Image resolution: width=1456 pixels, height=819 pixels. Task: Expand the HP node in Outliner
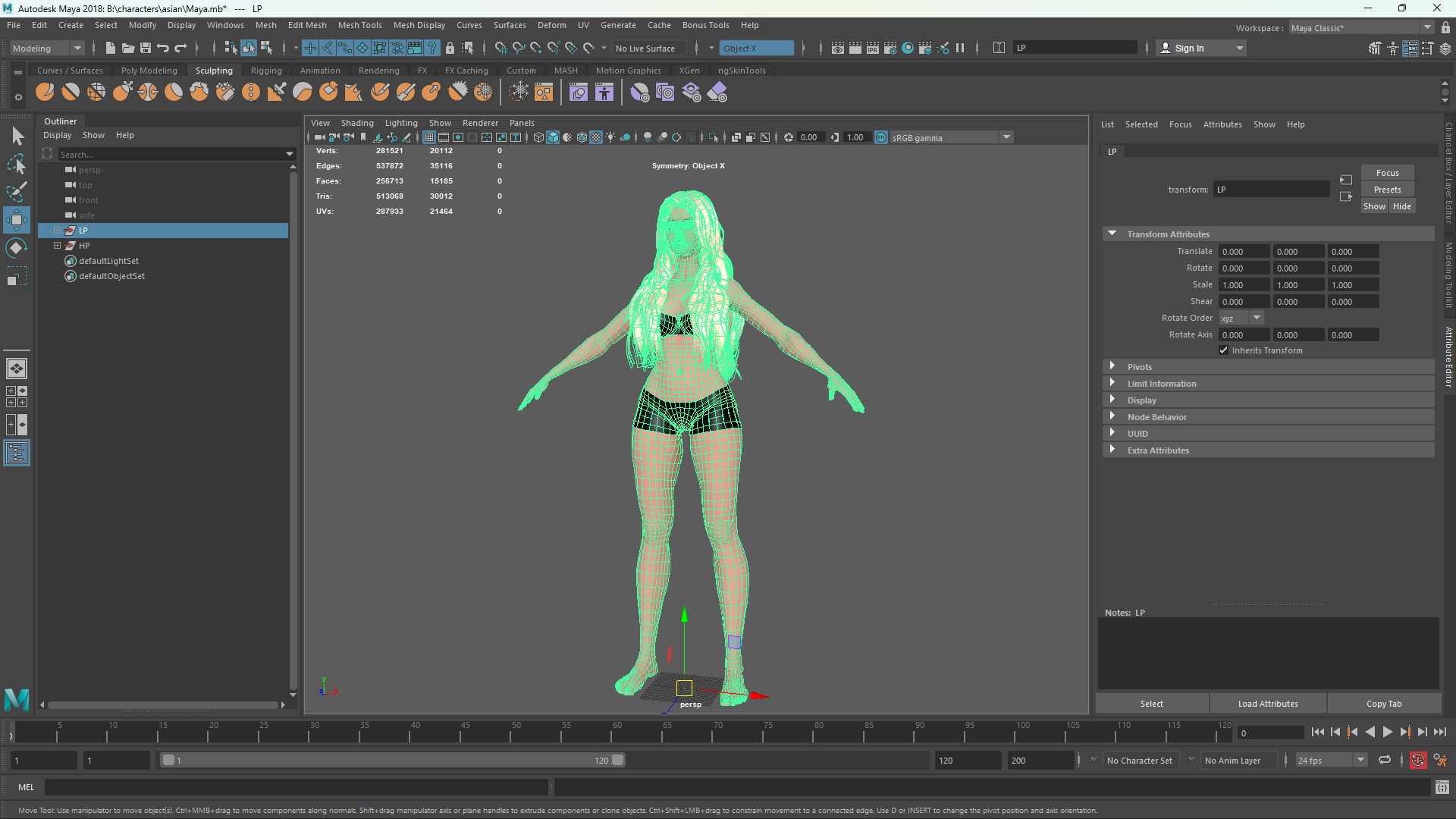point(57,246)
